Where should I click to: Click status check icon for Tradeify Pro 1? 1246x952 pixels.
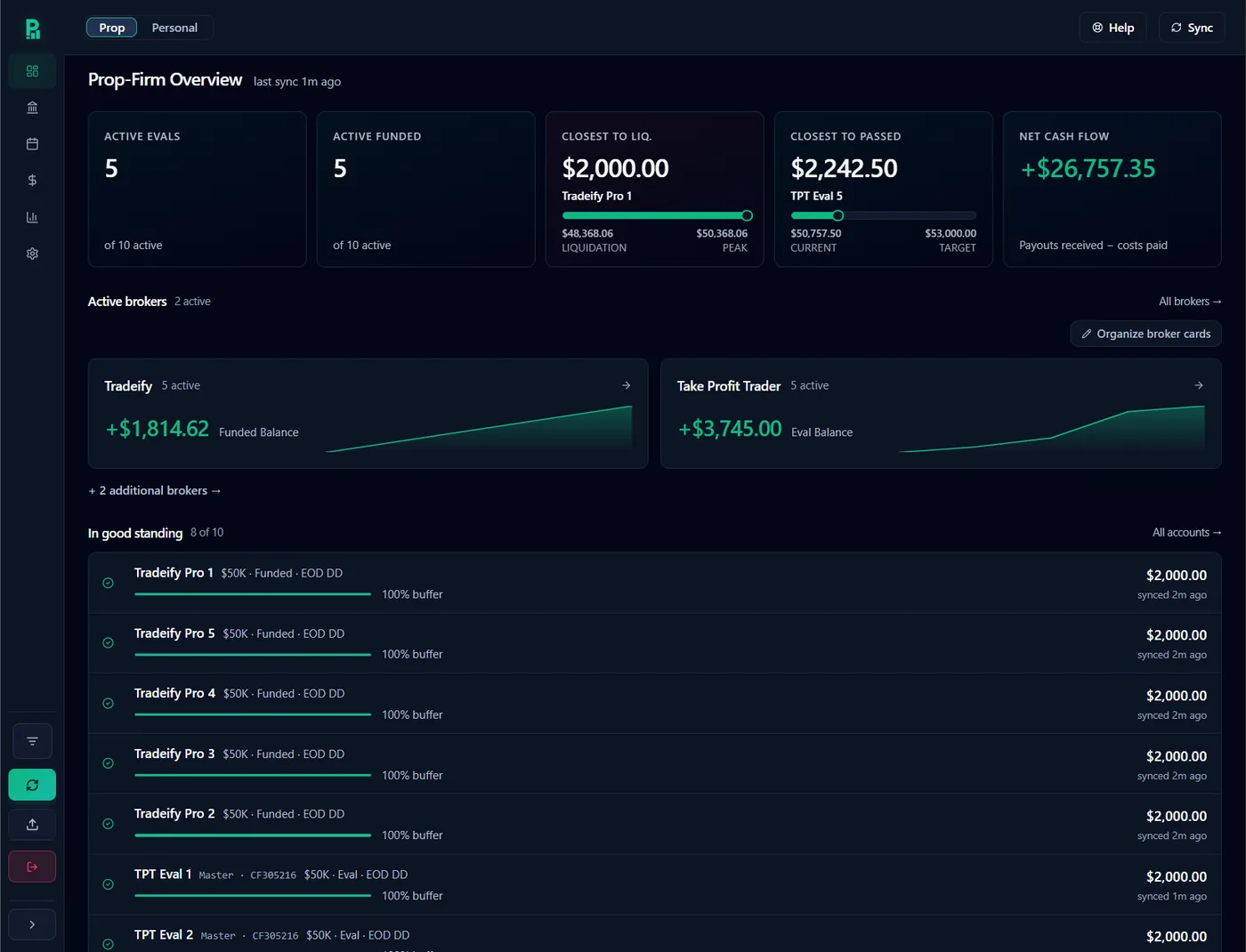click(x=108, y=583)
